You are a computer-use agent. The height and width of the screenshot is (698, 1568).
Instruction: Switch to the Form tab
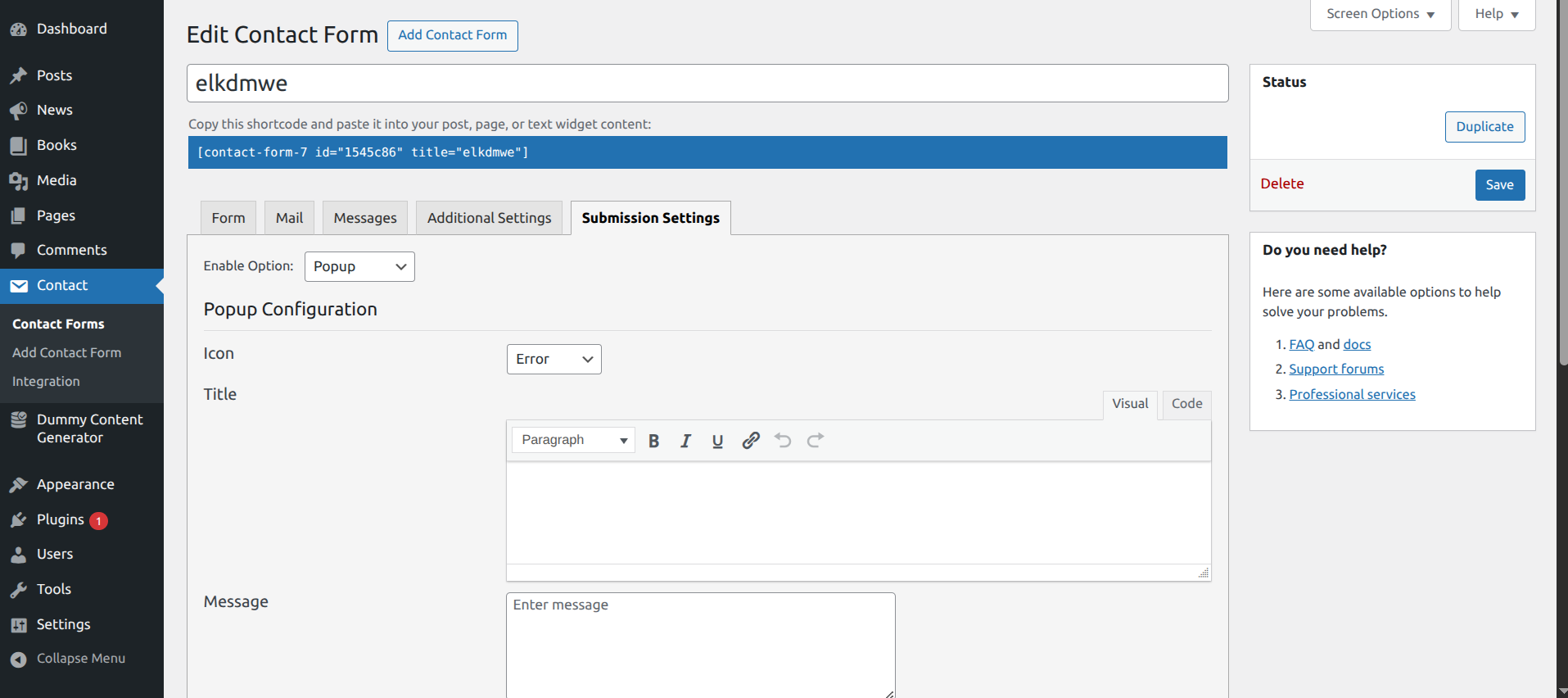[x=228, y=218]
